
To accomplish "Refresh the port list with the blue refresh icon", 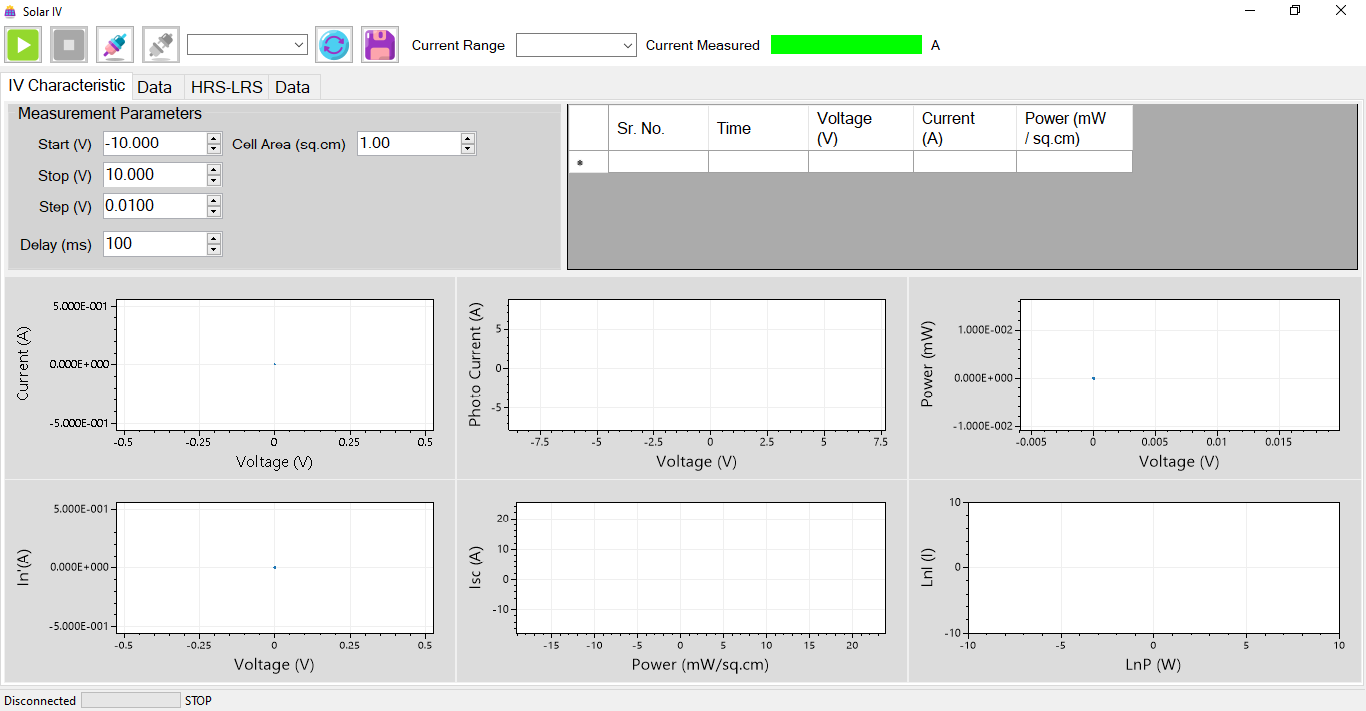I will pos(334,45).
